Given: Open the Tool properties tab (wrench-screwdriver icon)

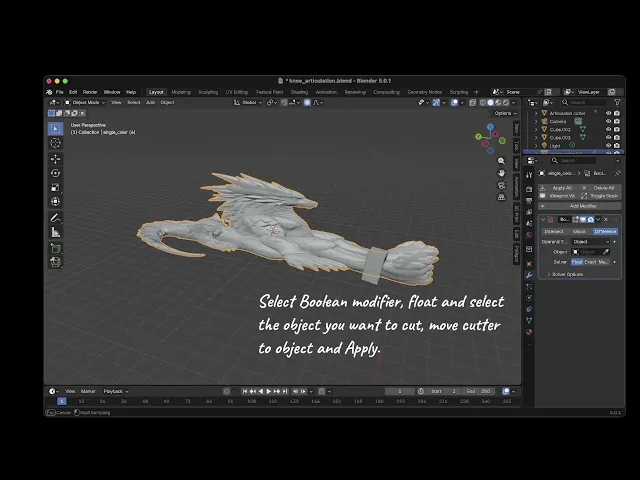Looking at the screenshot, I should pyautogui.click(x=529, y=175).
